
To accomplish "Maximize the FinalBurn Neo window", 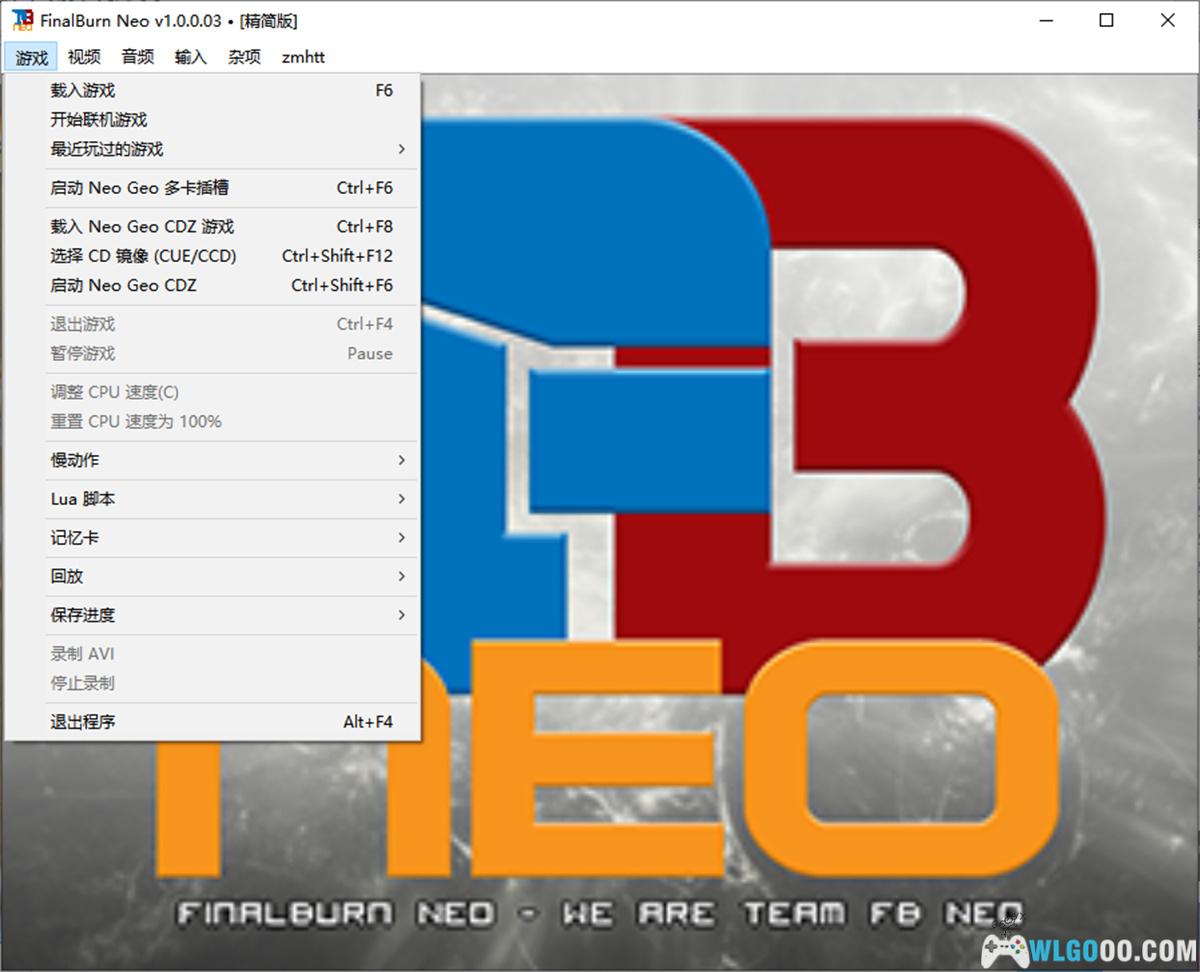I will coord(1106,20).
